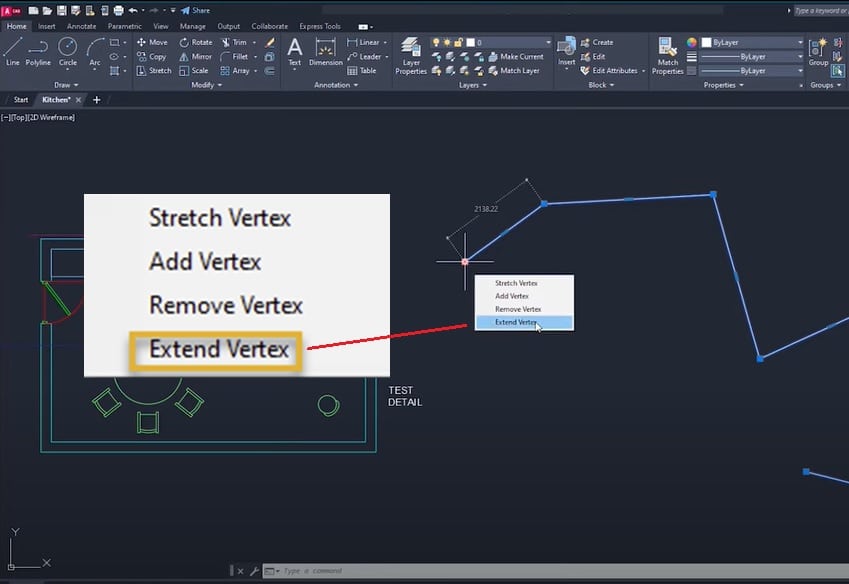This screenshot has width=849, height=584.
Task: Toggle the layer freeze icon in Layers panel
Action: [447, 42]
